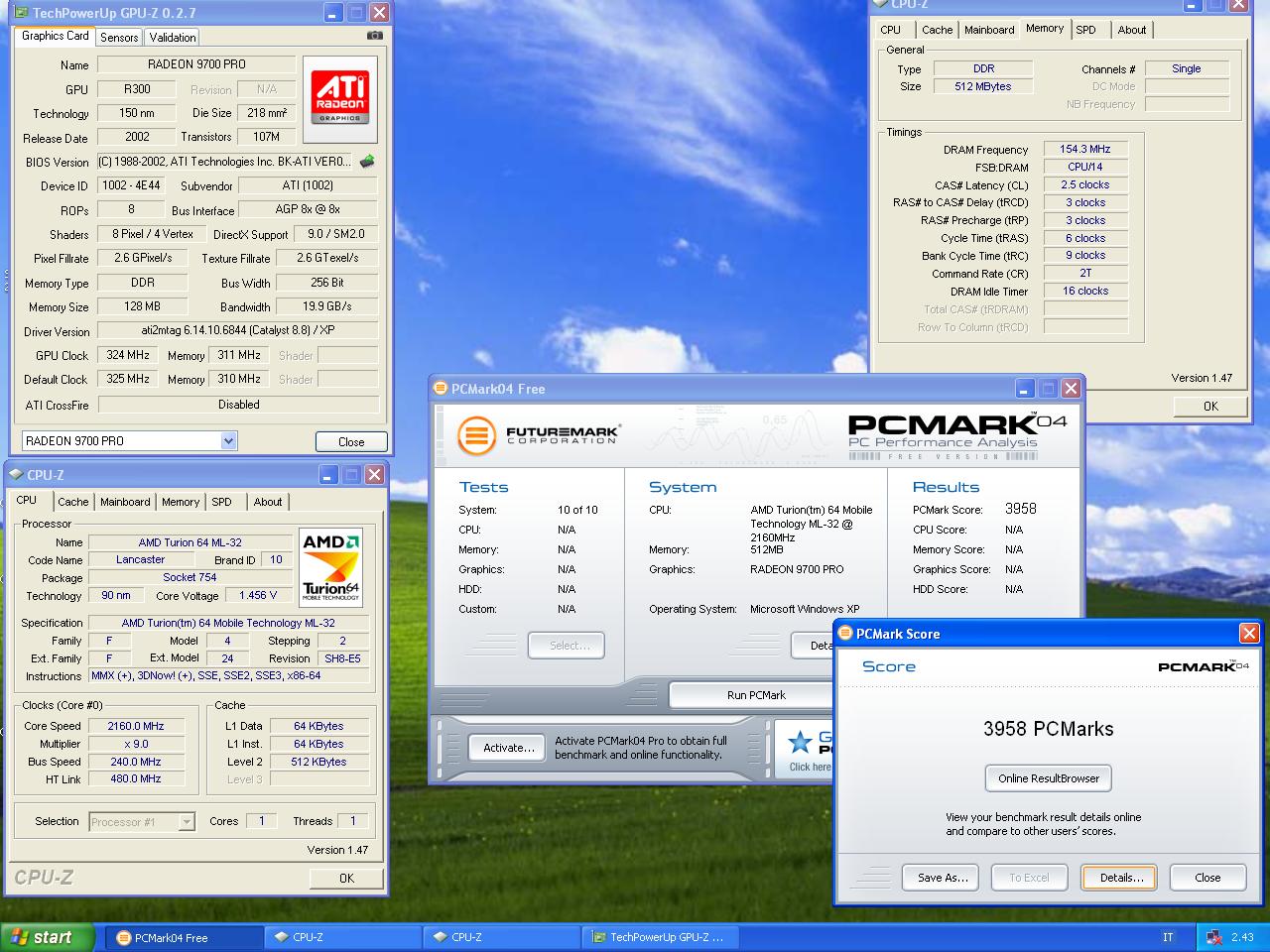Open CPU tab in upper-right CPU-Z window
Image resolution: width=1270 pixels, height=952 pixels.
(891, 30)
